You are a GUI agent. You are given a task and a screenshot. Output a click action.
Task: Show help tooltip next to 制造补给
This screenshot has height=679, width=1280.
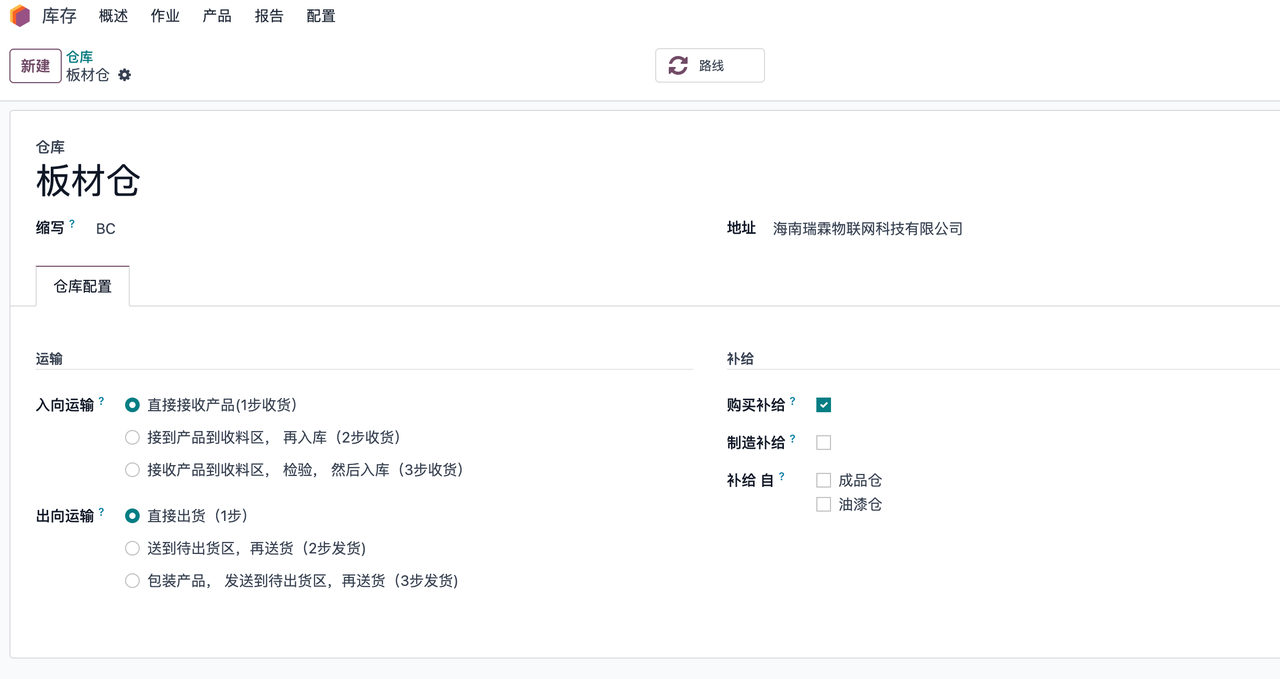coord(793,438)
